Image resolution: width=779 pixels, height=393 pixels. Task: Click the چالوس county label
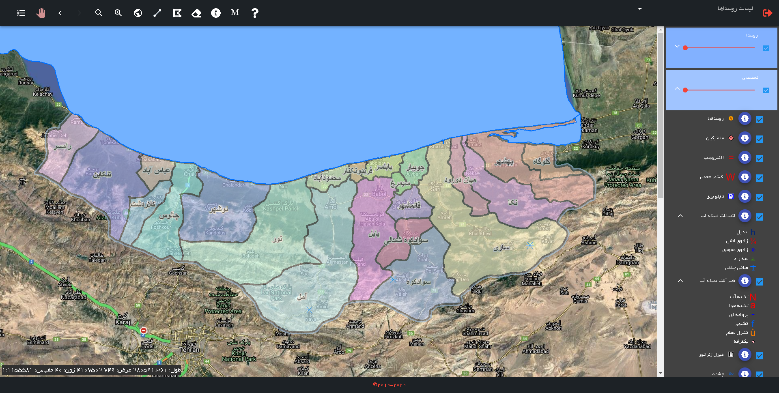point(168,216)
